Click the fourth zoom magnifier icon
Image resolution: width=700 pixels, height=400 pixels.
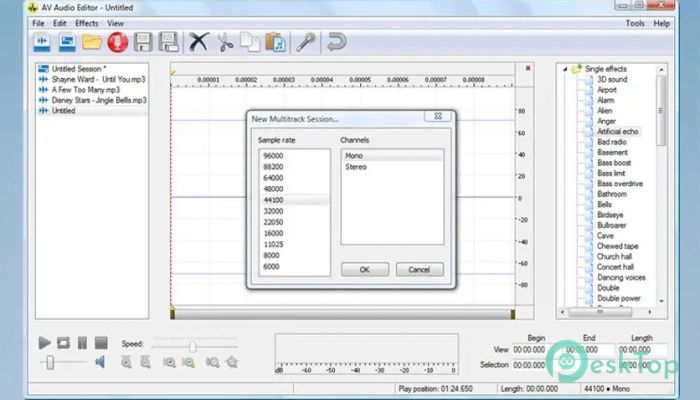pyautogui.click(x=188, y=362)
